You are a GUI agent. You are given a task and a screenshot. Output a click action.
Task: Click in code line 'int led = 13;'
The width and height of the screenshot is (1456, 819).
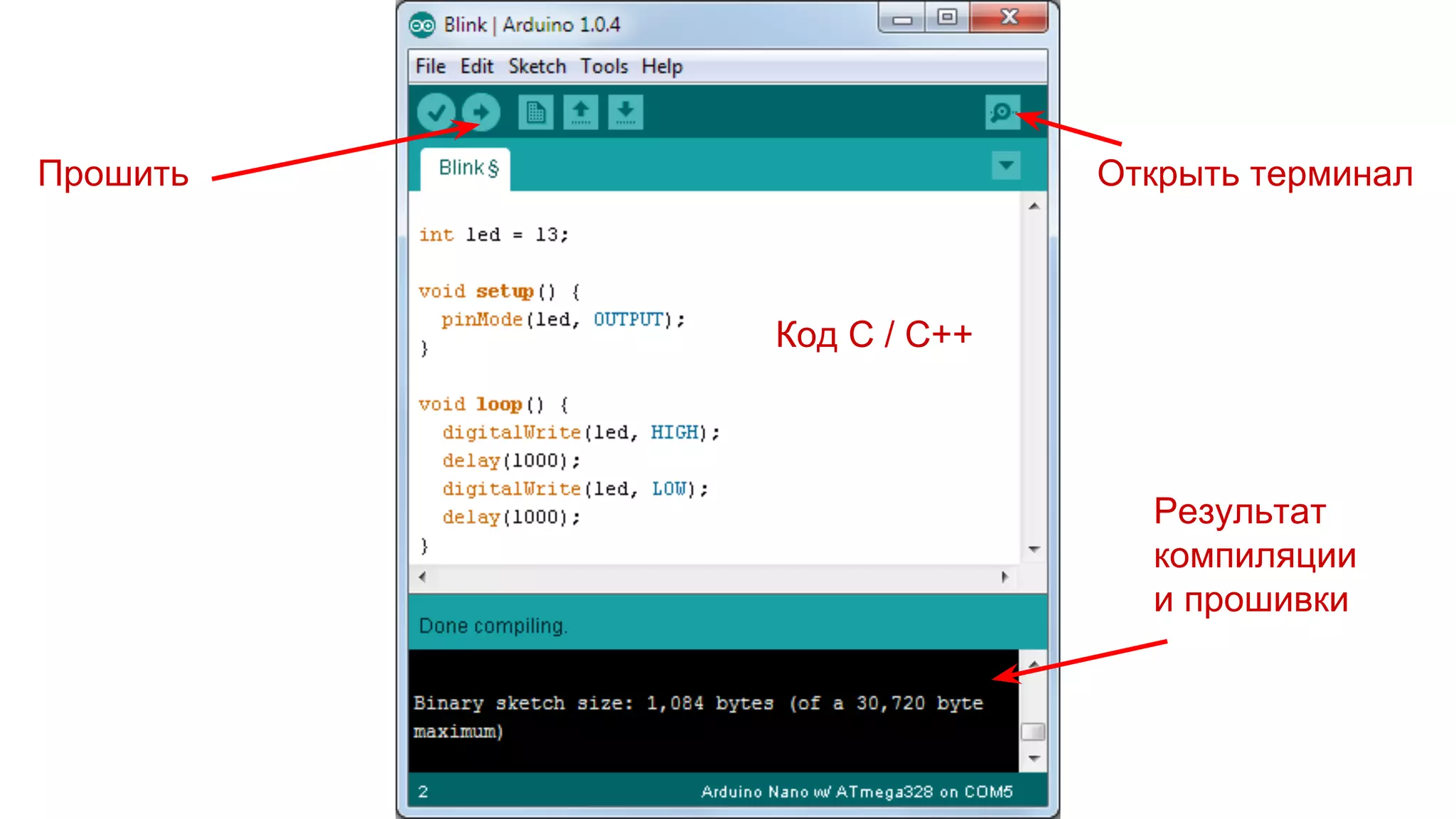point(493,235)
